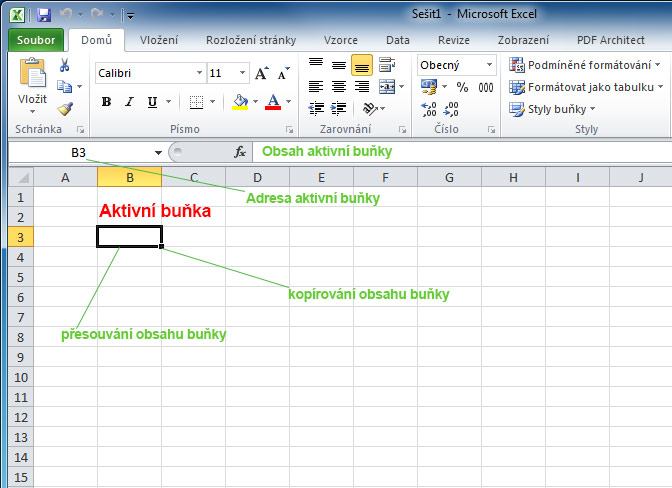This screenshot has height=488, width=672.
Task: Click the Save icon in quick access toolbar
Action: [x=43, y=15]
